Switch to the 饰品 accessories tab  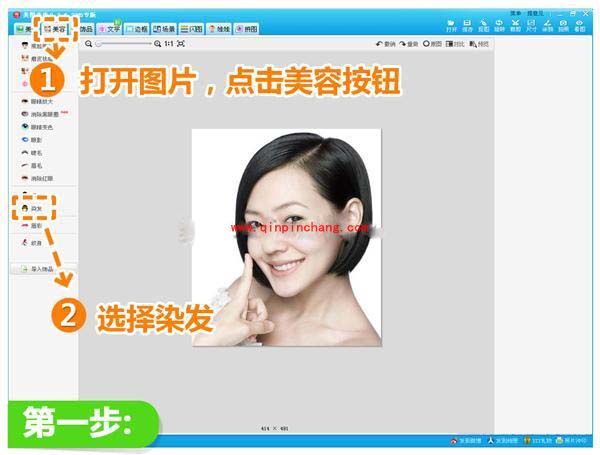85,29
